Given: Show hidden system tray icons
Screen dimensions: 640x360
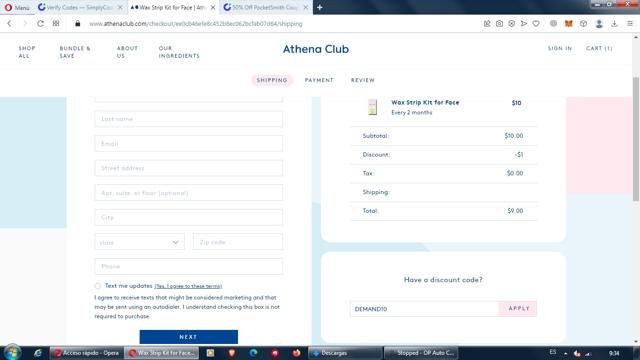Looking at the screenshot, I should click(566, 353).
